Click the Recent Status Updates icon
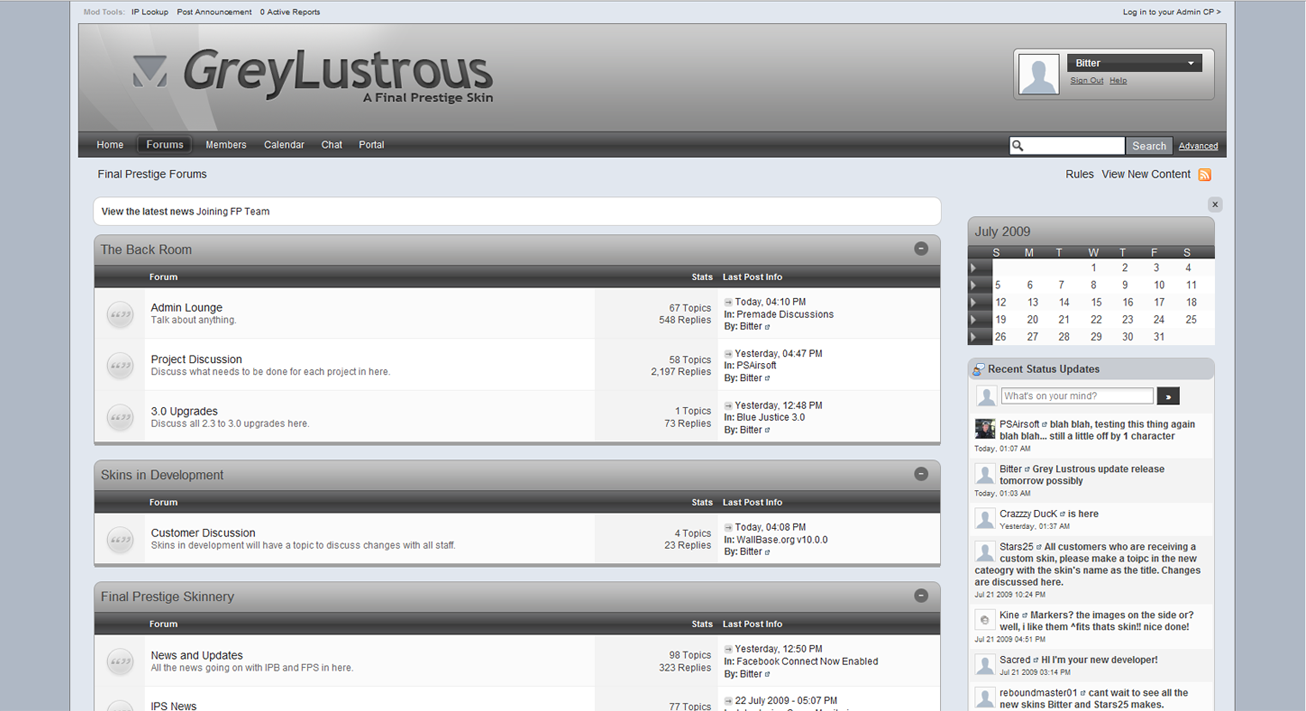The width and height of the screenshot is (1306, 711). 979,370
